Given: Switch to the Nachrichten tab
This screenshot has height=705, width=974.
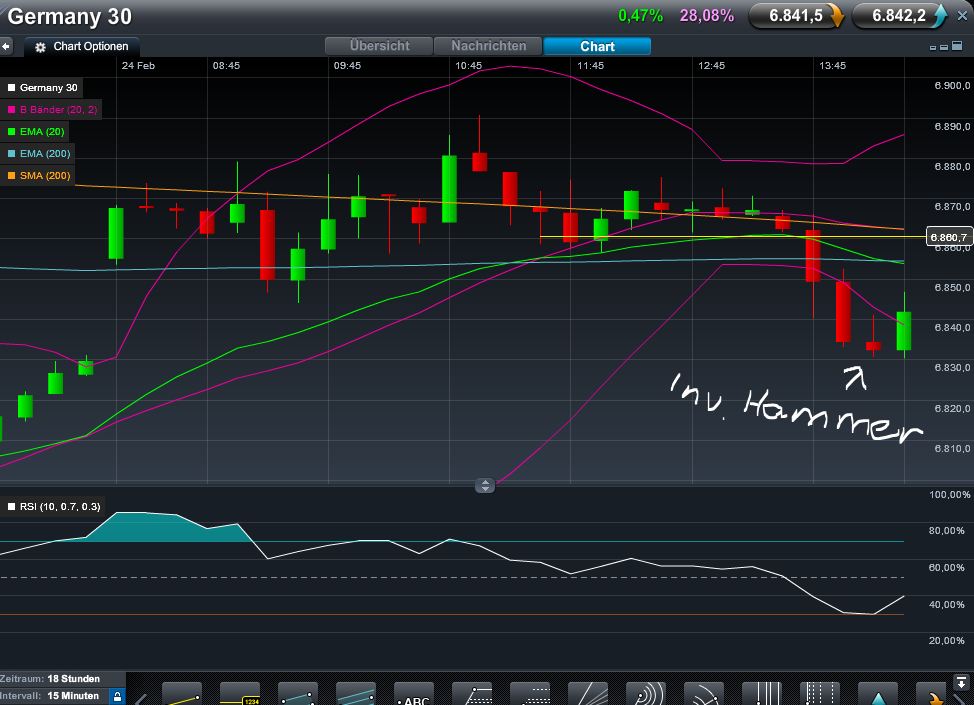Looking at the screenshot, I should coord(487,45).
